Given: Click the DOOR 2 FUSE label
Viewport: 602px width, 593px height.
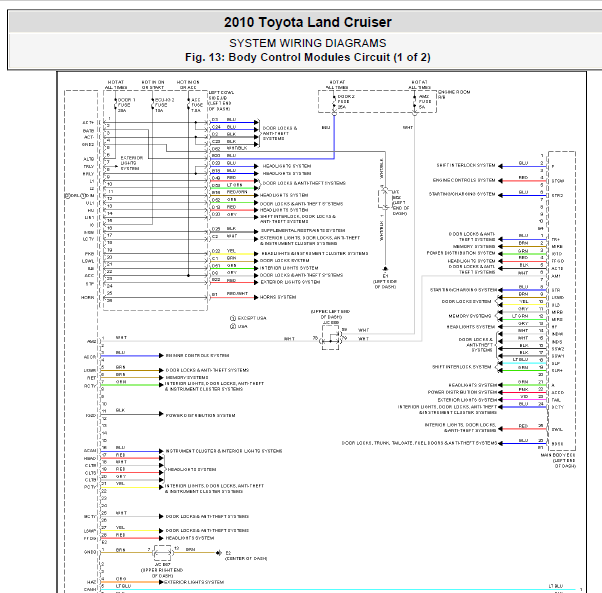Looking at the screenshot, I should (344, 102).
